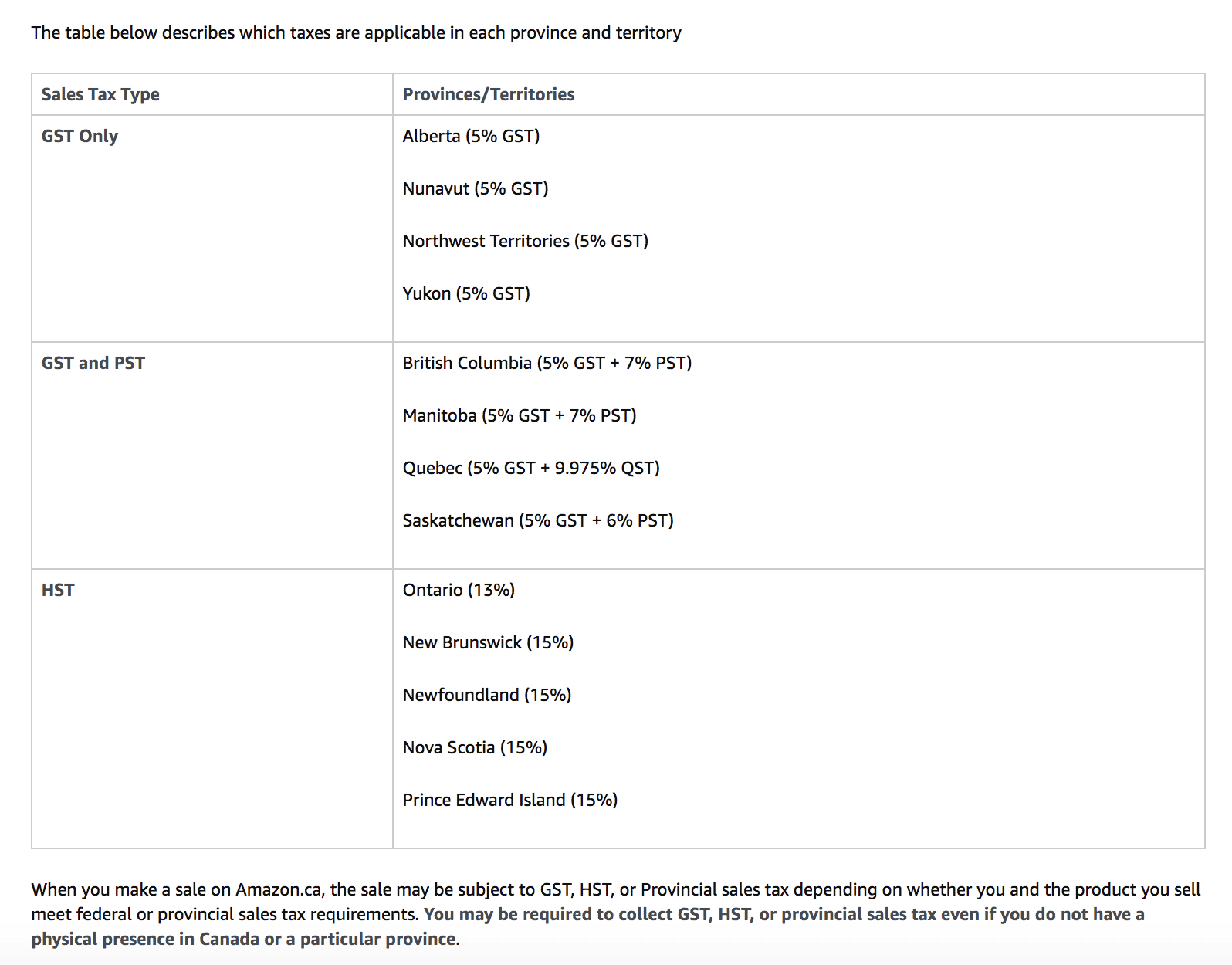Click Northwest Territories (5% GST) text
1232x965 pixels.
coord(525,241)
